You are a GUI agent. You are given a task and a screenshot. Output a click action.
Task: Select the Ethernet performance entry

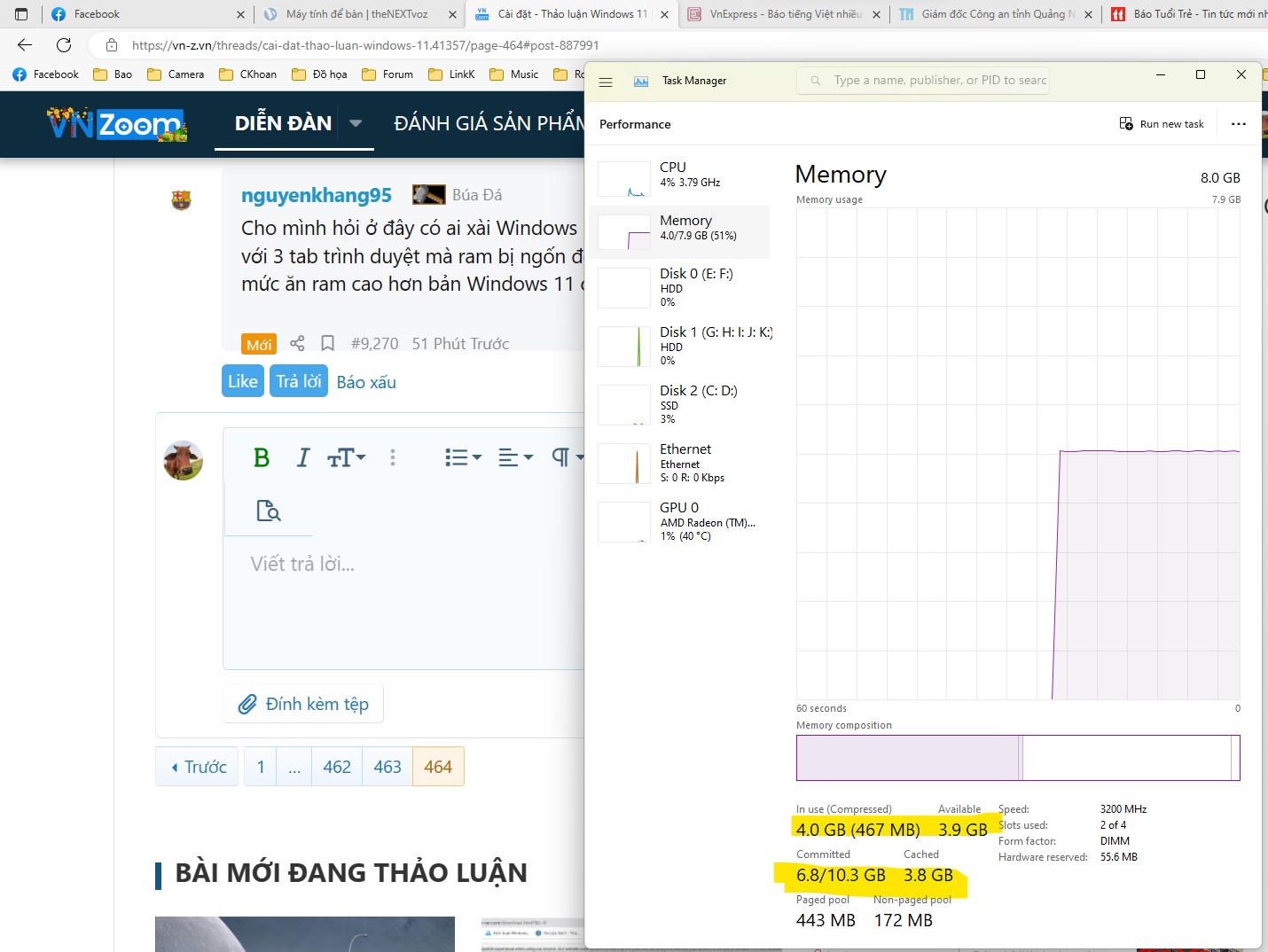pos(679,463)
